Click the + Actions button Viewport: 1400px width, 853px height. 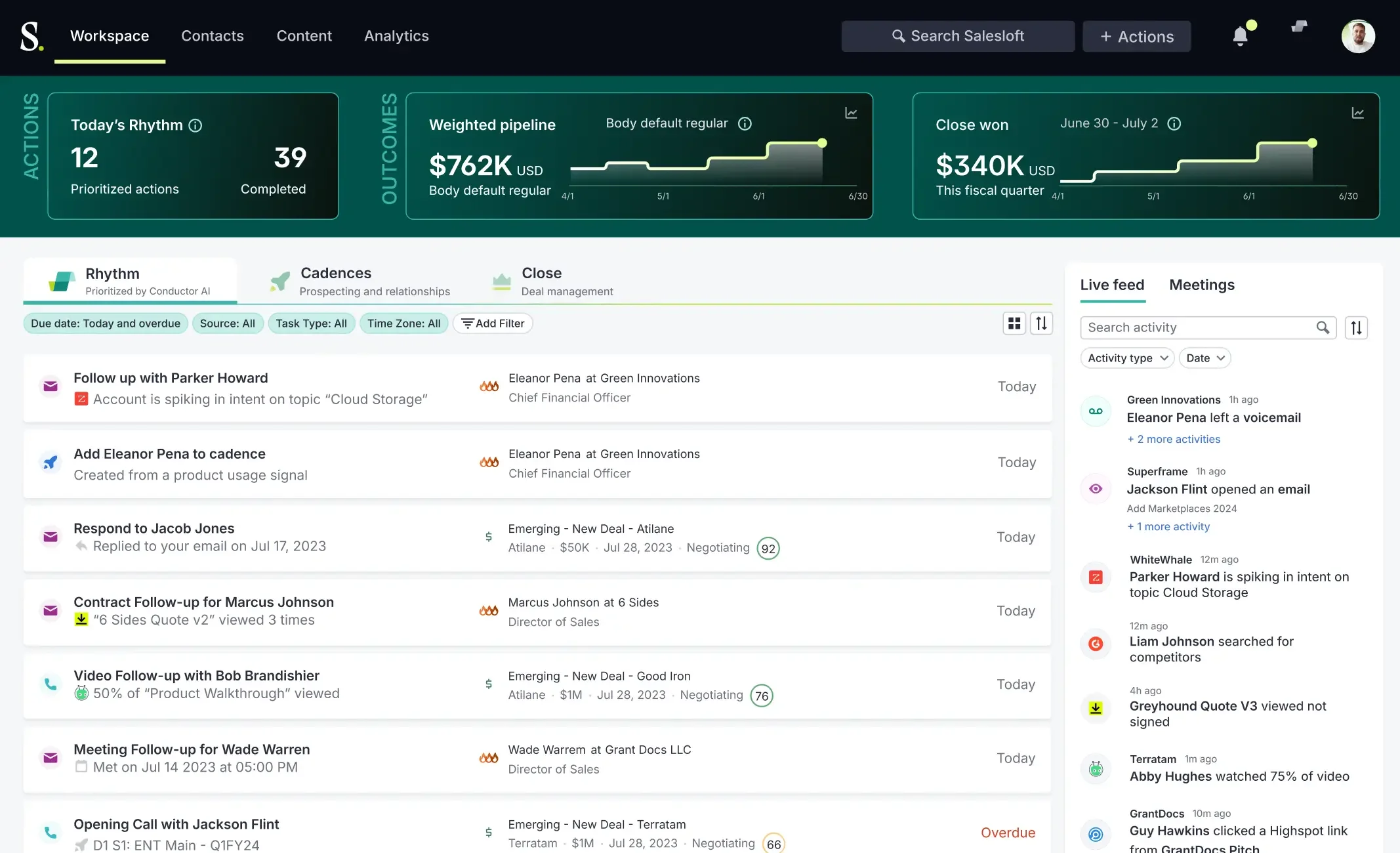(1137, 36)
